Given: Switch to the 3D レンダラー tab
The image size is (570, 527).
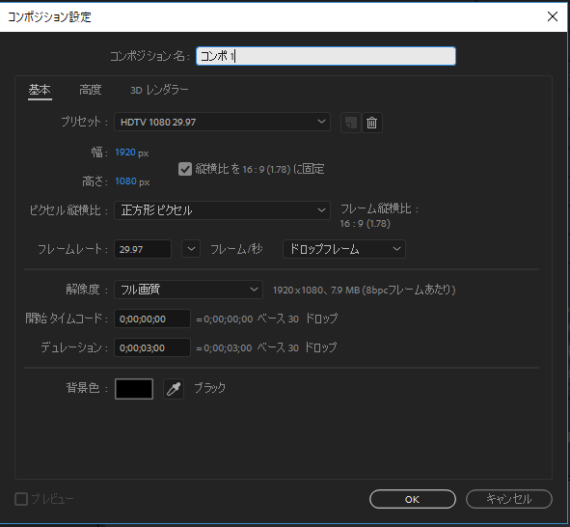Looking at the screenshot, I should (159, 90).
